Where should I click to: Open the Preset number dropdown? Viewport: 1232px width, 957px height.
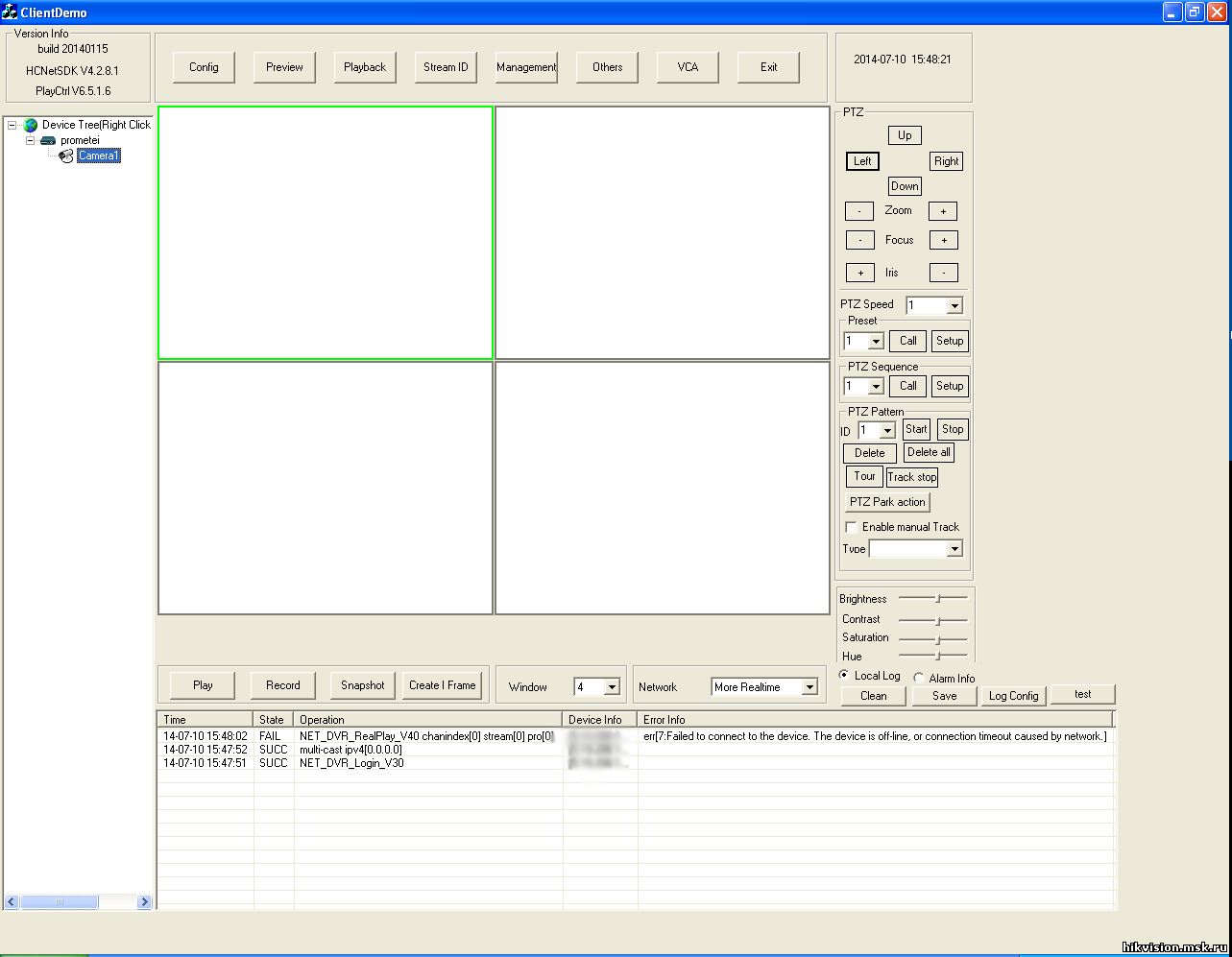(x=875, y=342)
